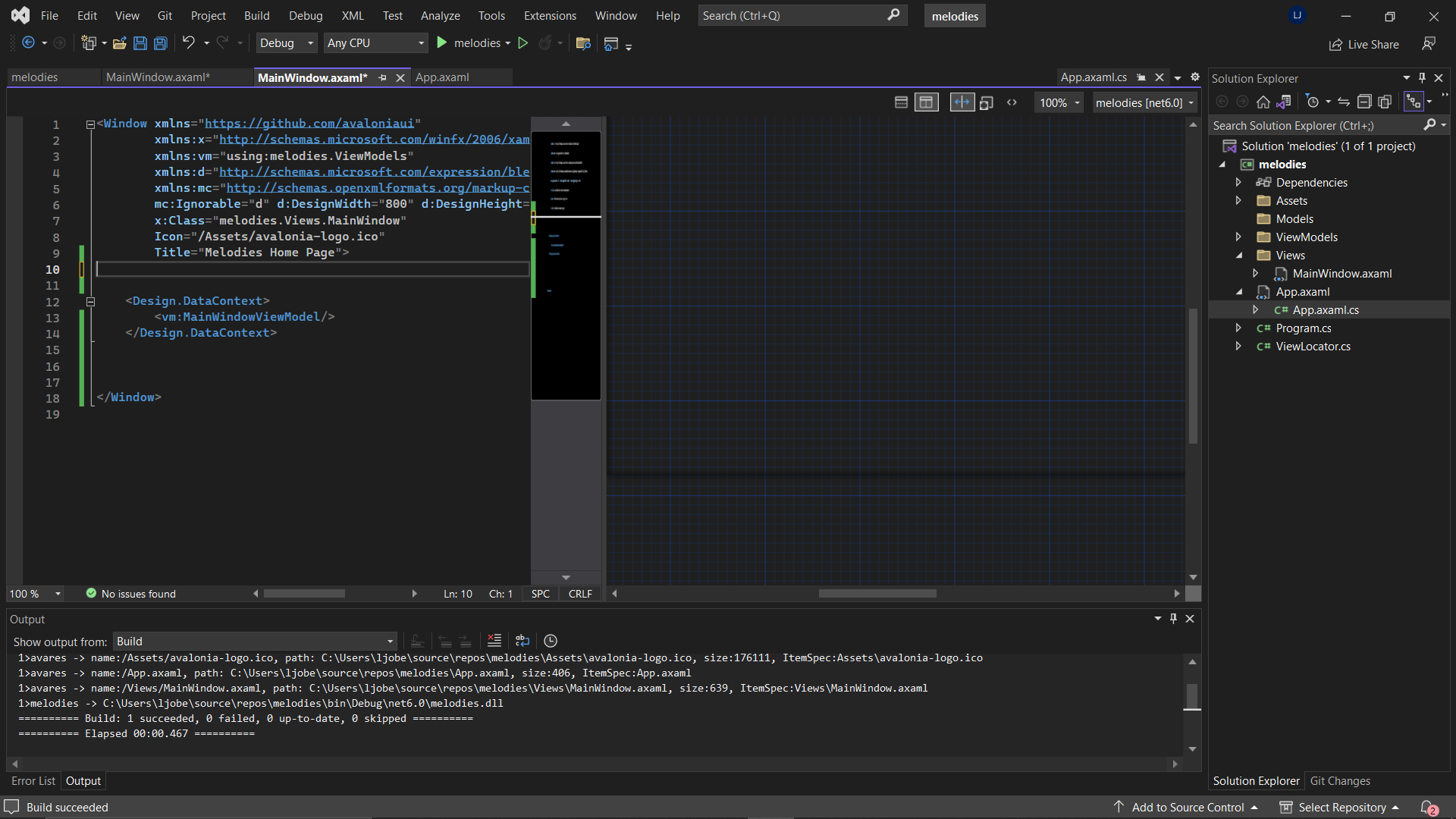The width and height of the screenshot is (1456, 819).
Task: Open the Extensions menu
Action: coord(549,15)
